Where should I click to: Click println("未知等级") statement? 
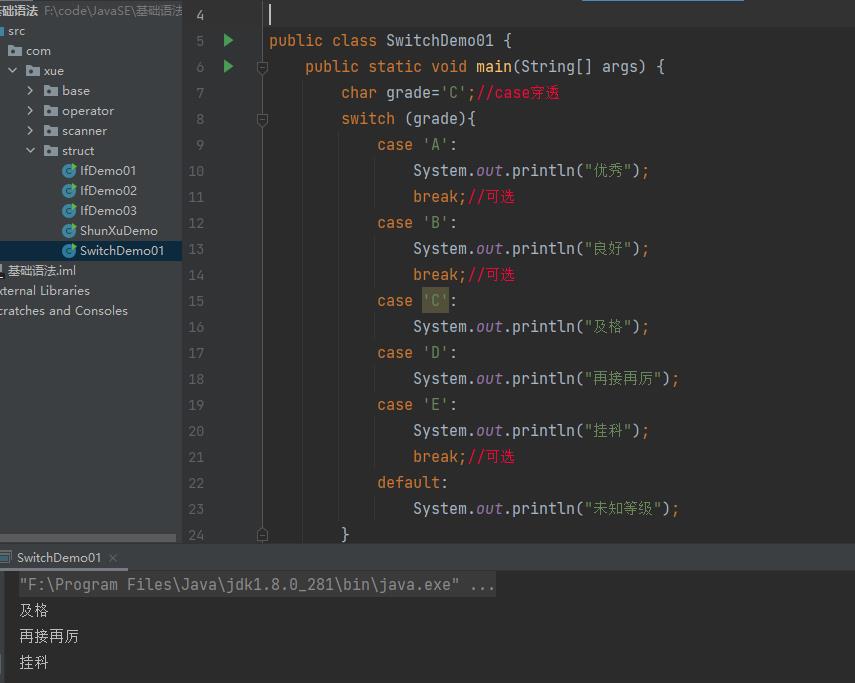click(546, 509)
